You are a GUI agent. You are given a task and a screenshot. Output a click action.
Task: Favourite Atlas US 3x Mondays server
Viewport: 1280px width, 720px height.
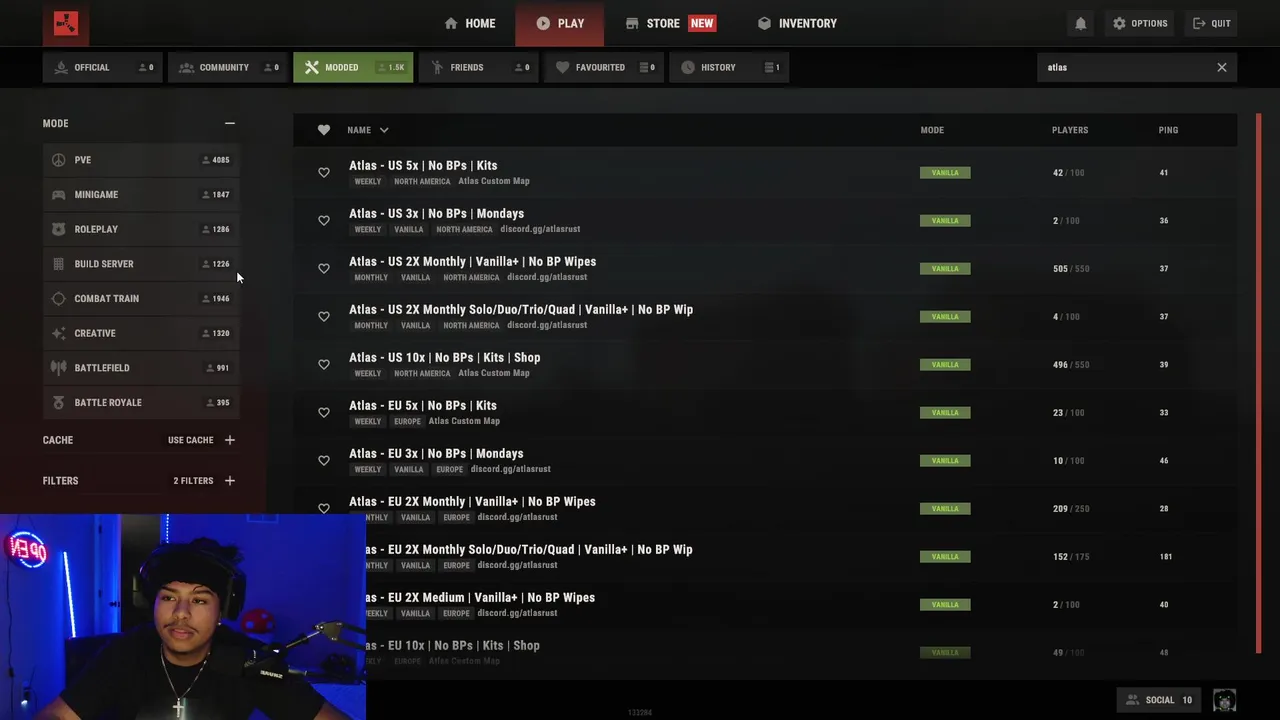click(324, 221)
